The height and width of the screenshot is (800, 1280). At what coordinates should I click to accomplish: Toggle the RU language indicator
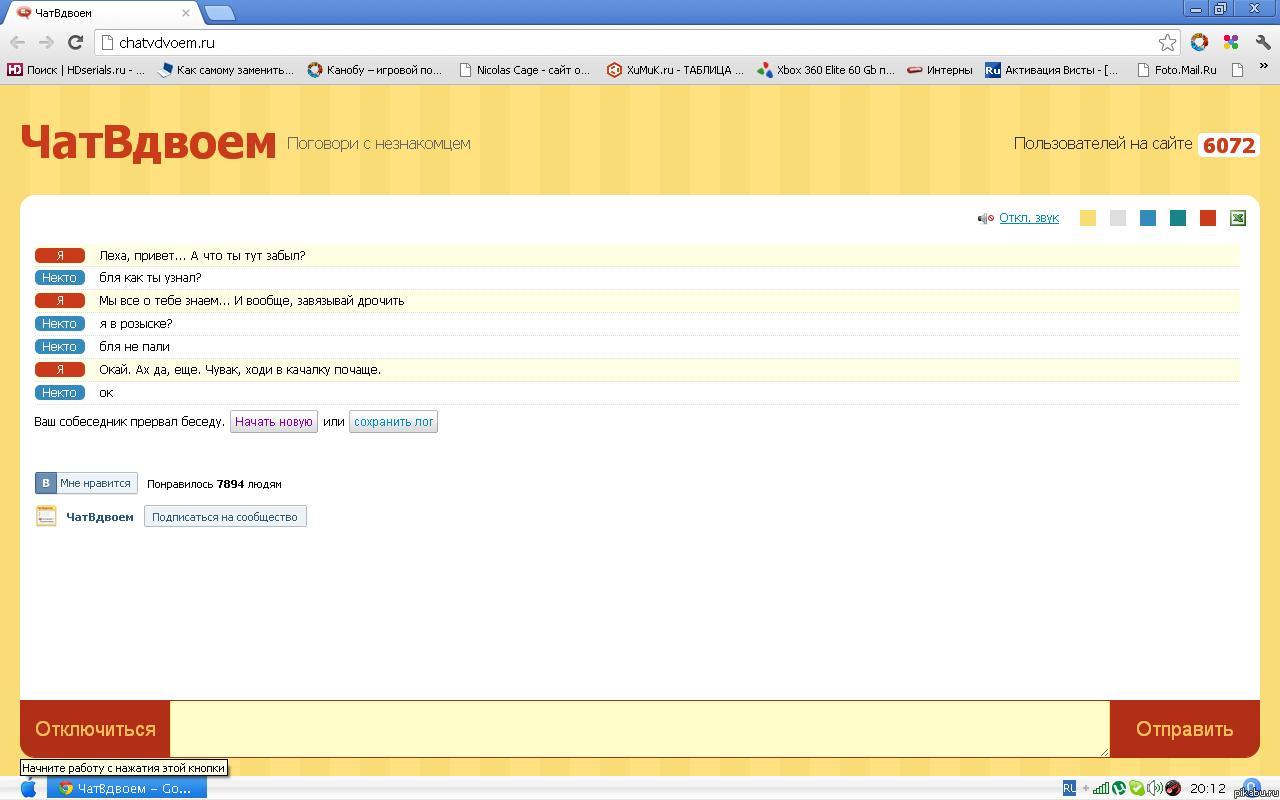click(x=1069, y=788)
